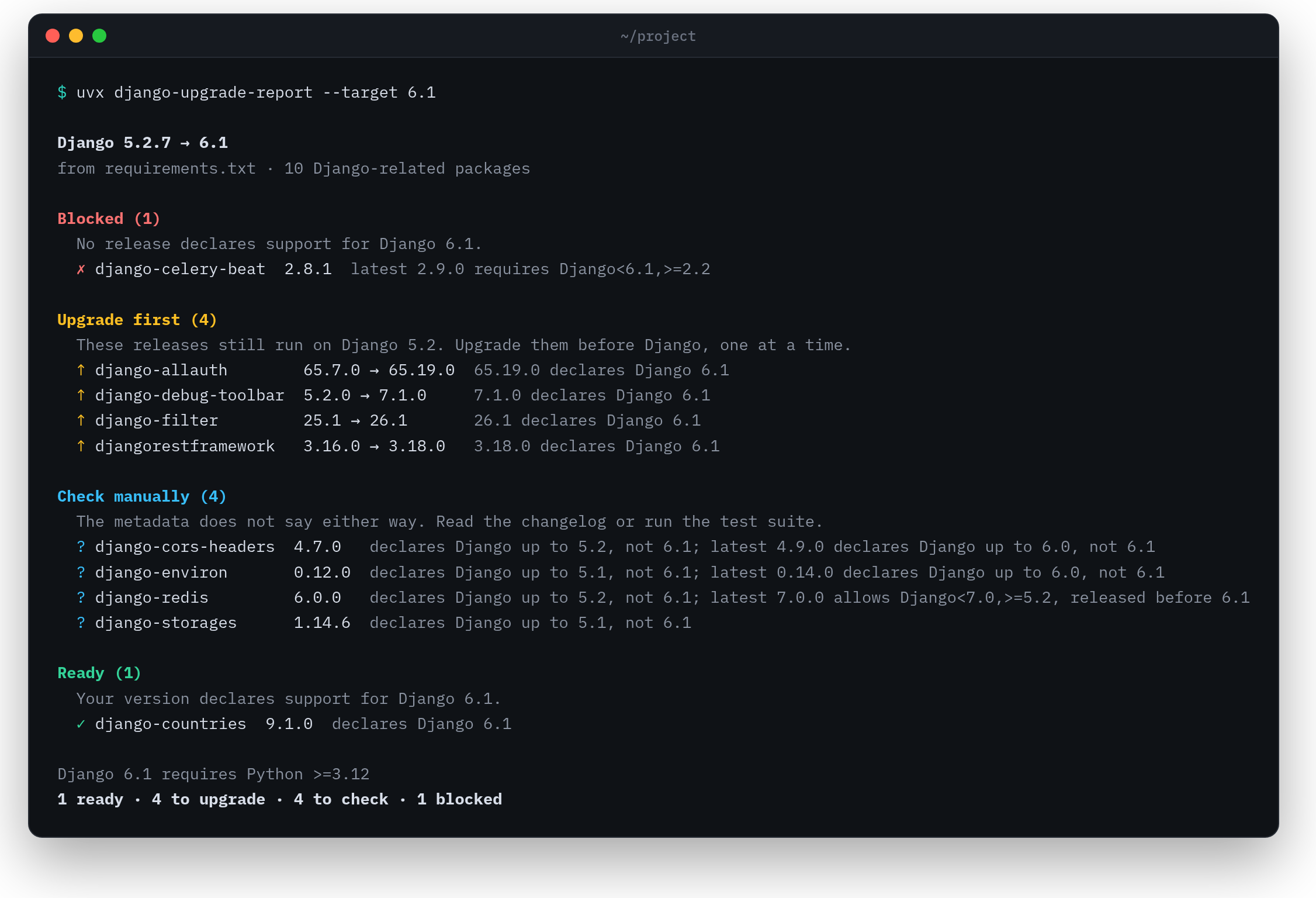This screenshot has height=898, width=1316.
Task: Click '65.19.0 declares Django 6.1'
Action: pyautogui.click(x=601, y=370)
